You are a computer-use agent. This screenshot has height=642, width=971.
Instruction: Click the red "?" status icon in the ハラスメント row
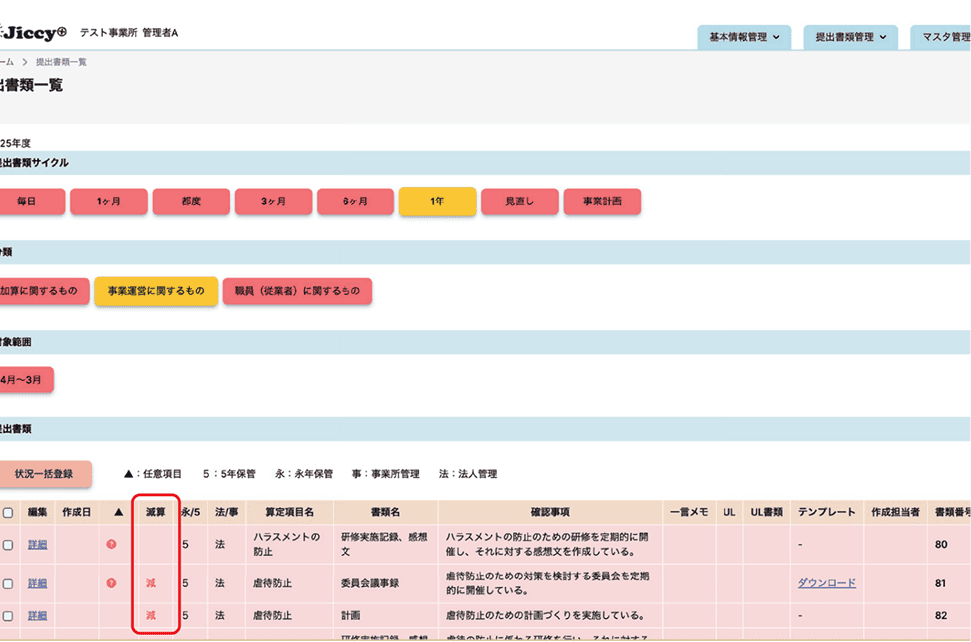pos(111,544)
